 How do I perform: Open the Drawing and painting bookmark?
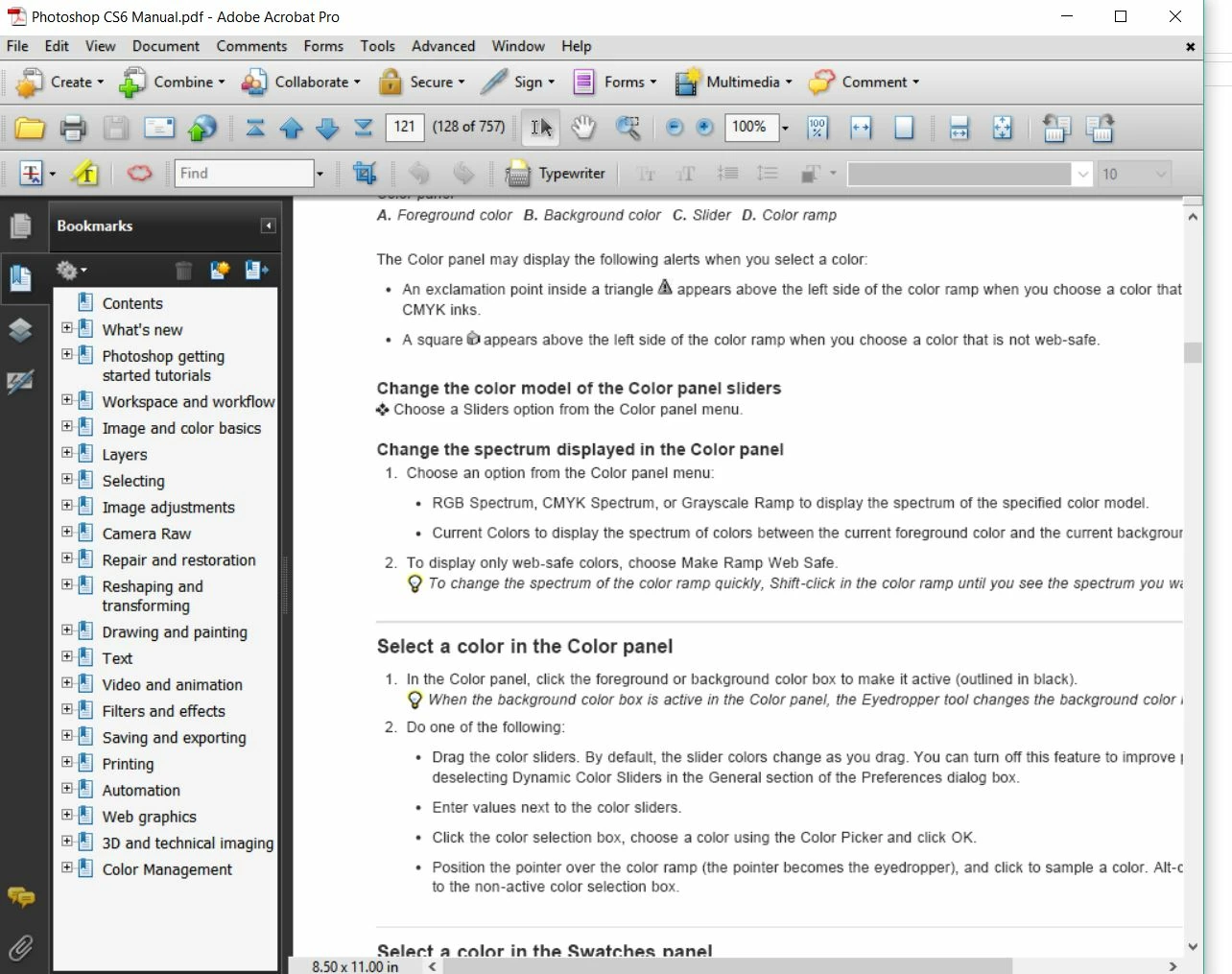point(175,631)
